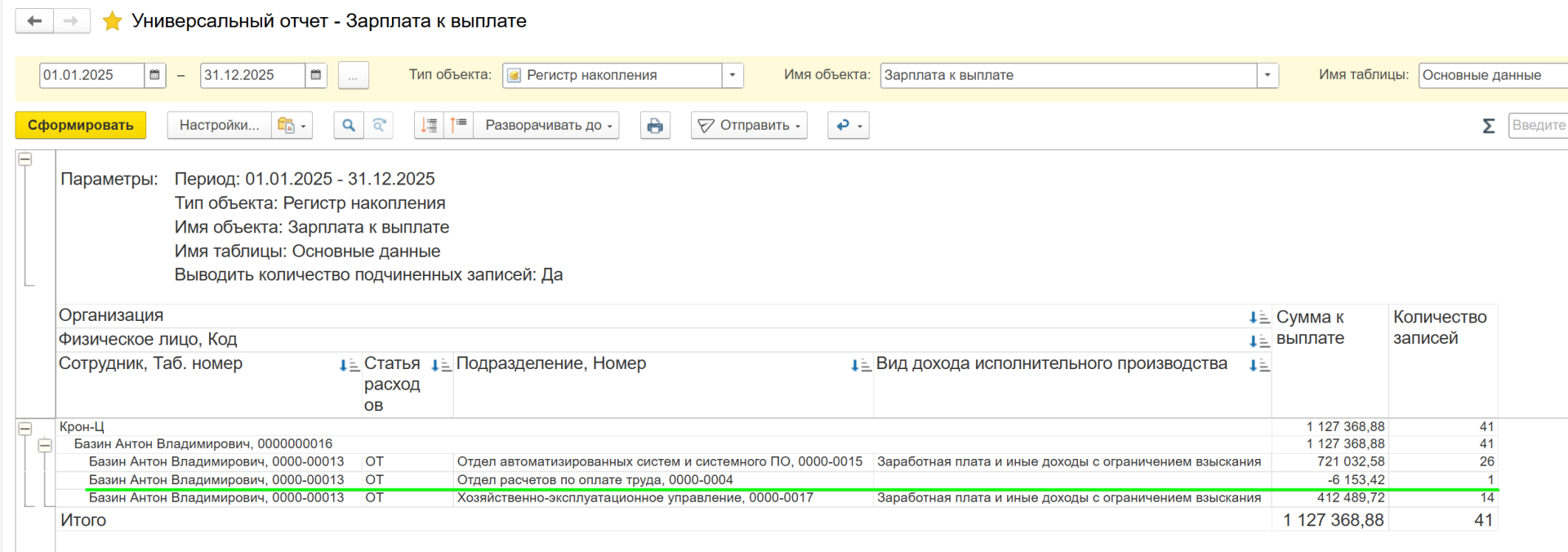Image resolution: width=1568 pixels, height=552 pixels.
Task: Focus the end date field 31.12.2025
Action: tap(252, 75)
